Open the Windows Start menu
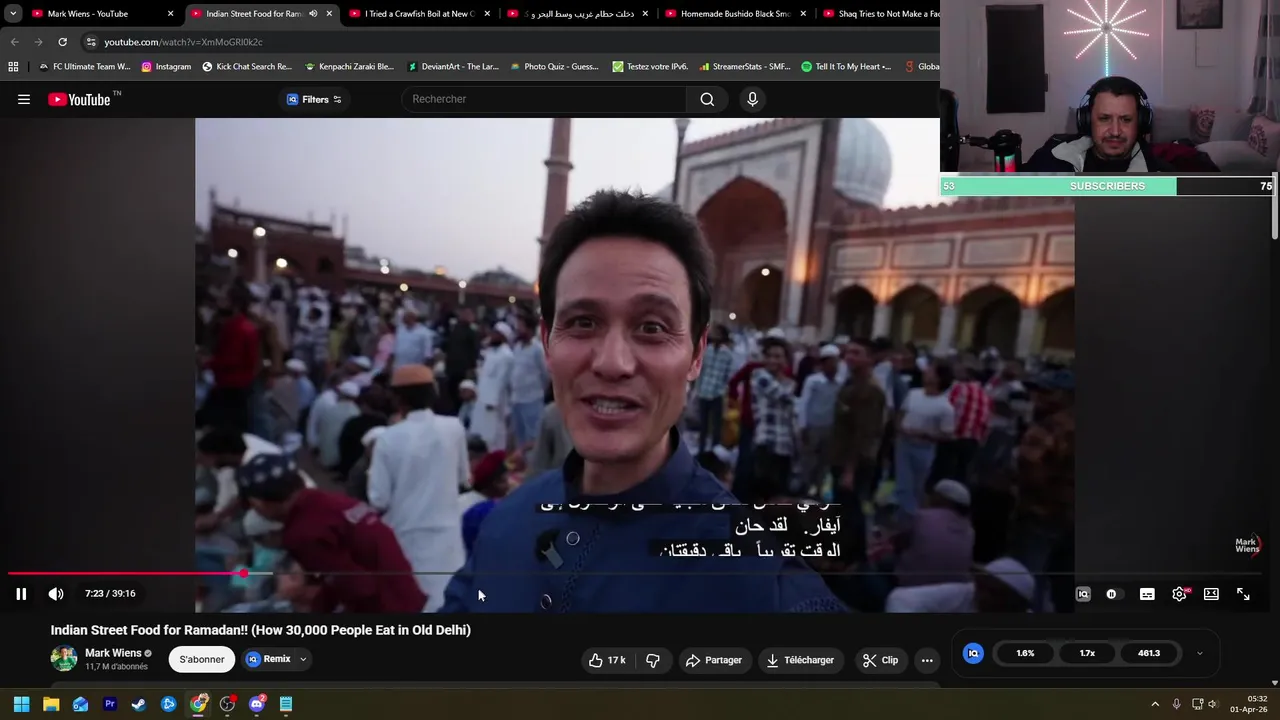The width and height of the screenshot is (1280, 720). (21, 704)
